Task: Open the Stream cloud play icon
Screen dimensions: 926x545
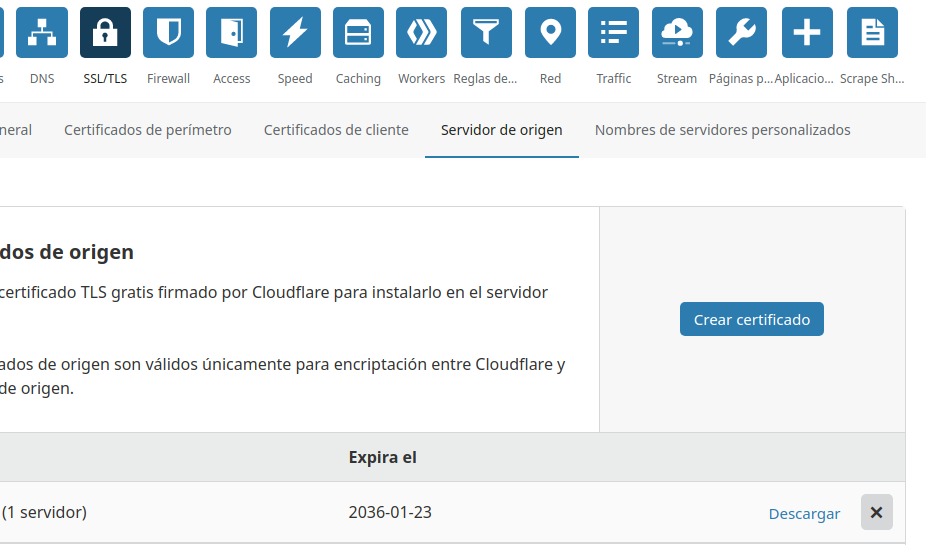Action: click(677, 33)
